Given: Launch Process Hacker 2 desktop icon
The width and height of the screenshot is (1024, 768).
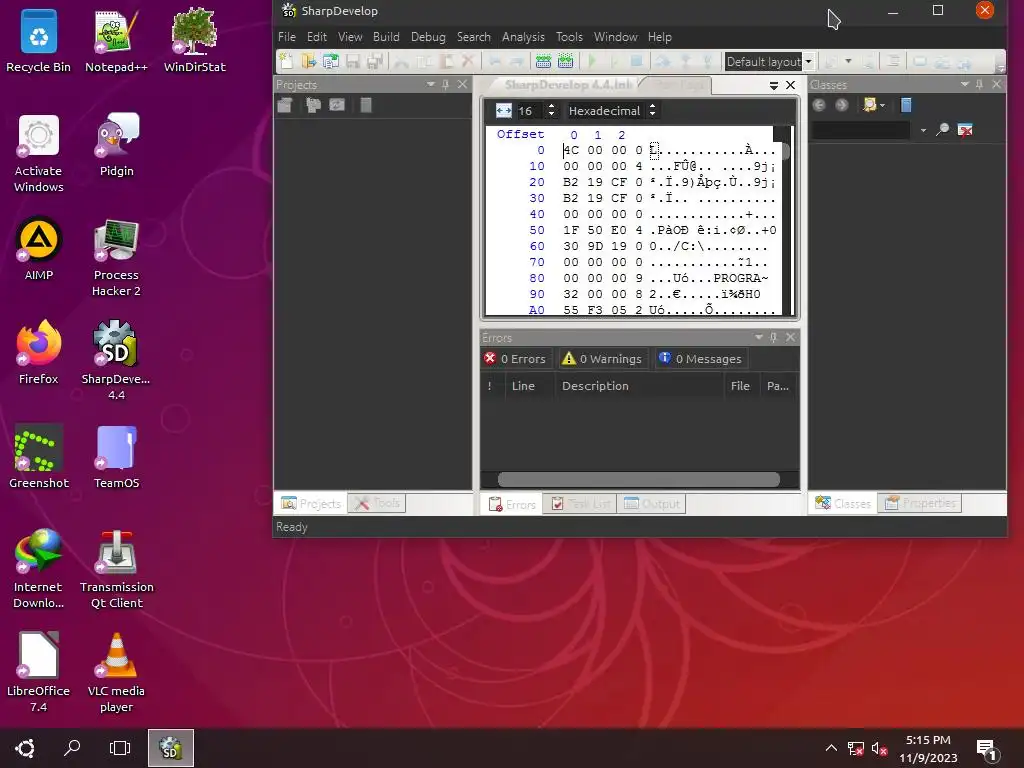Looking at the screenshot, I should 116,258.
